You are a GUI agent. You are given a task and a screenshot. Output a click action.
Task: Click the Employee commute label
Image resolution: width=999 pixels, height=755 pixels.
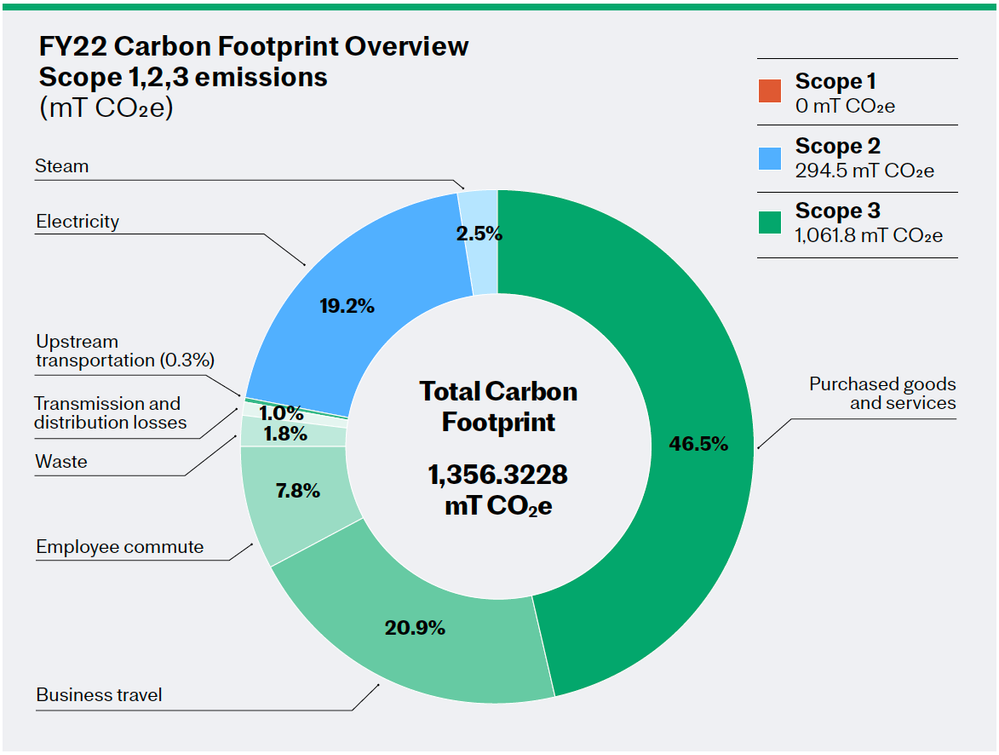(120, 547)
